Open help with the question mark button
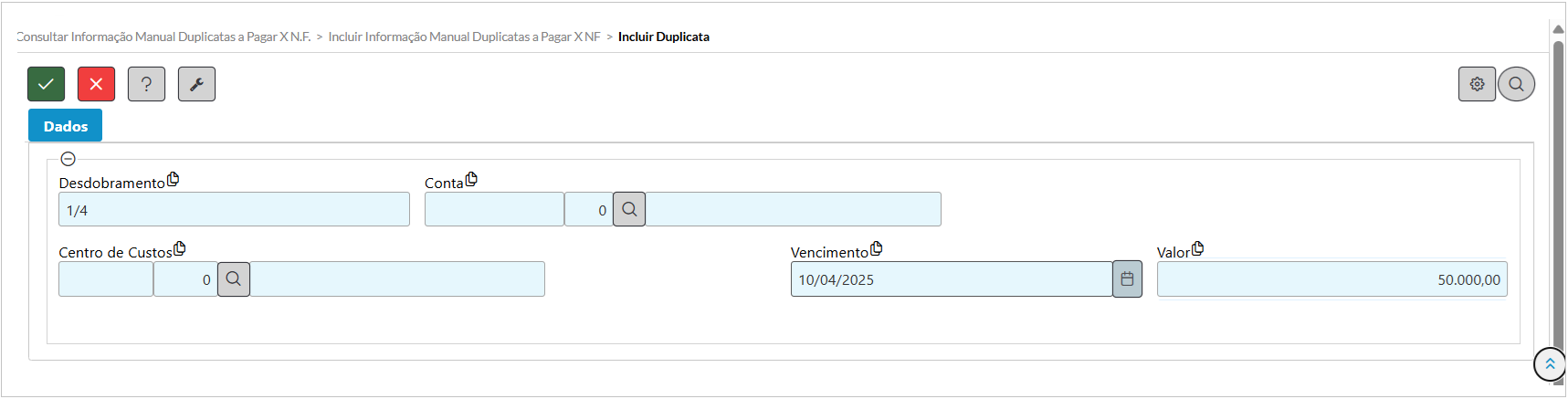 (146, 84)
